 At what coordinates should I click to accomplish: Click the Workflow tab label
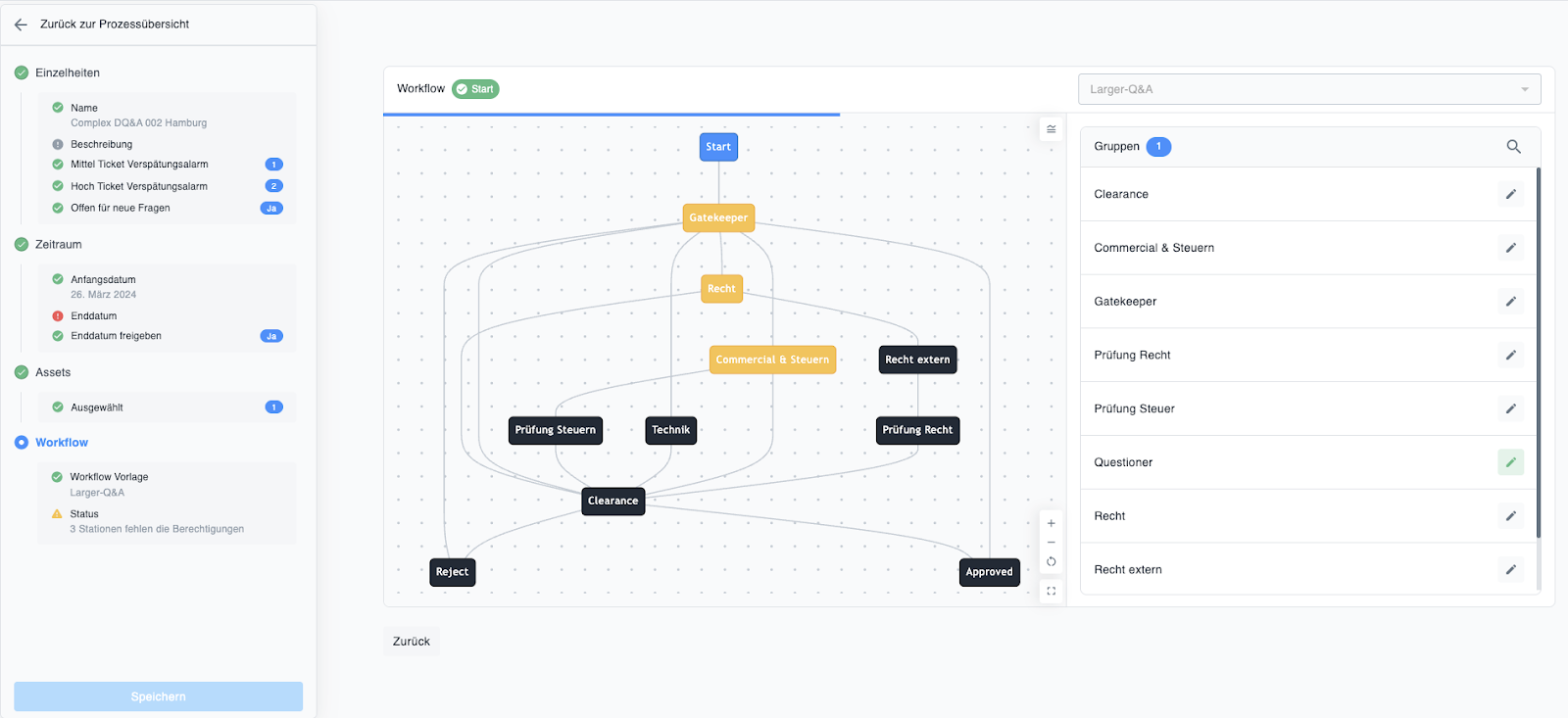coord(420,88)
